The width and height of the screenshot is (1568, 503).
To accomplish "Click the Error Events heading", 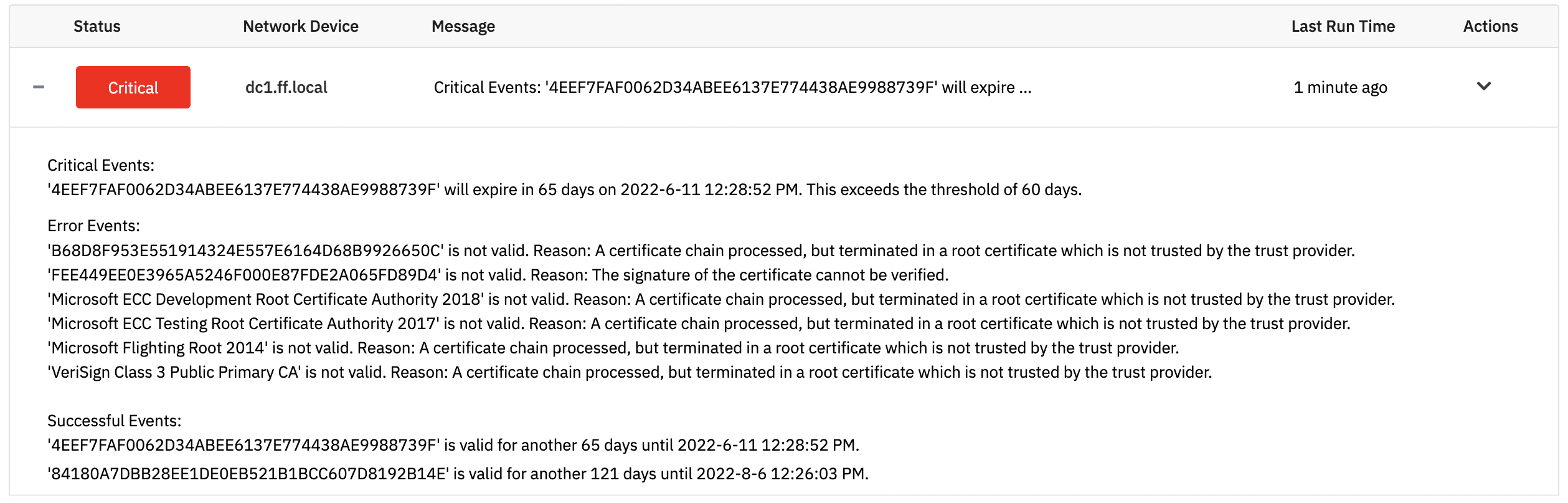I will tap(94, 226).
